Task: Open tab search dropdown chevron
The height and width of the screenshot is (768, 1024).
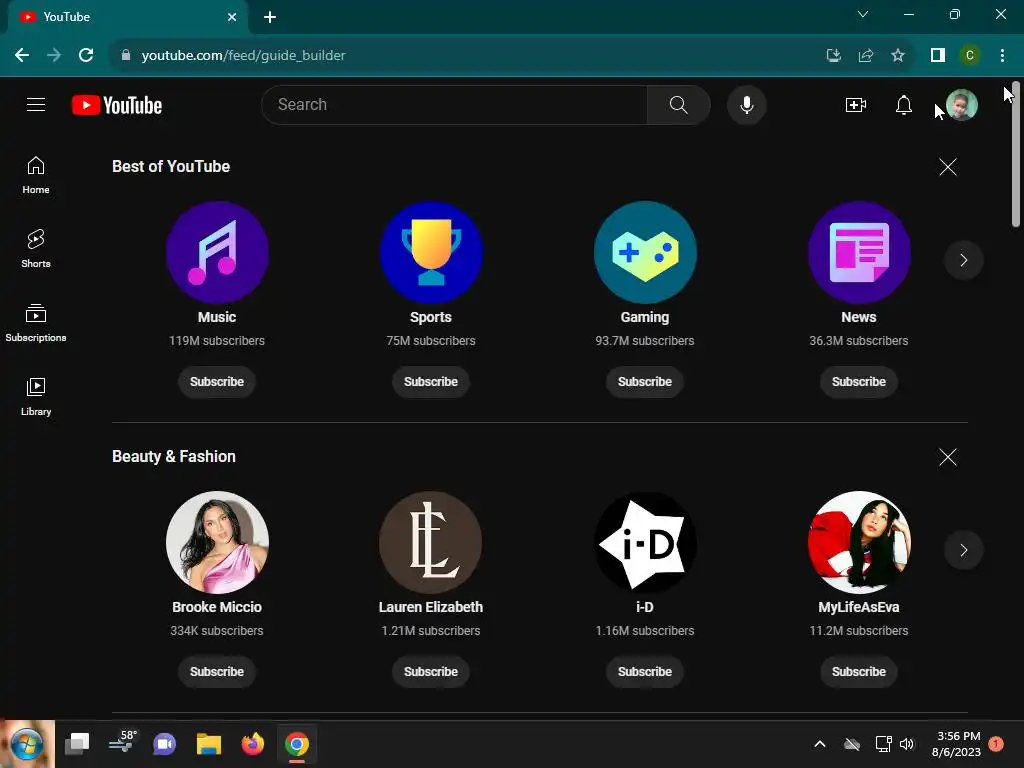Action: (863, 14)
